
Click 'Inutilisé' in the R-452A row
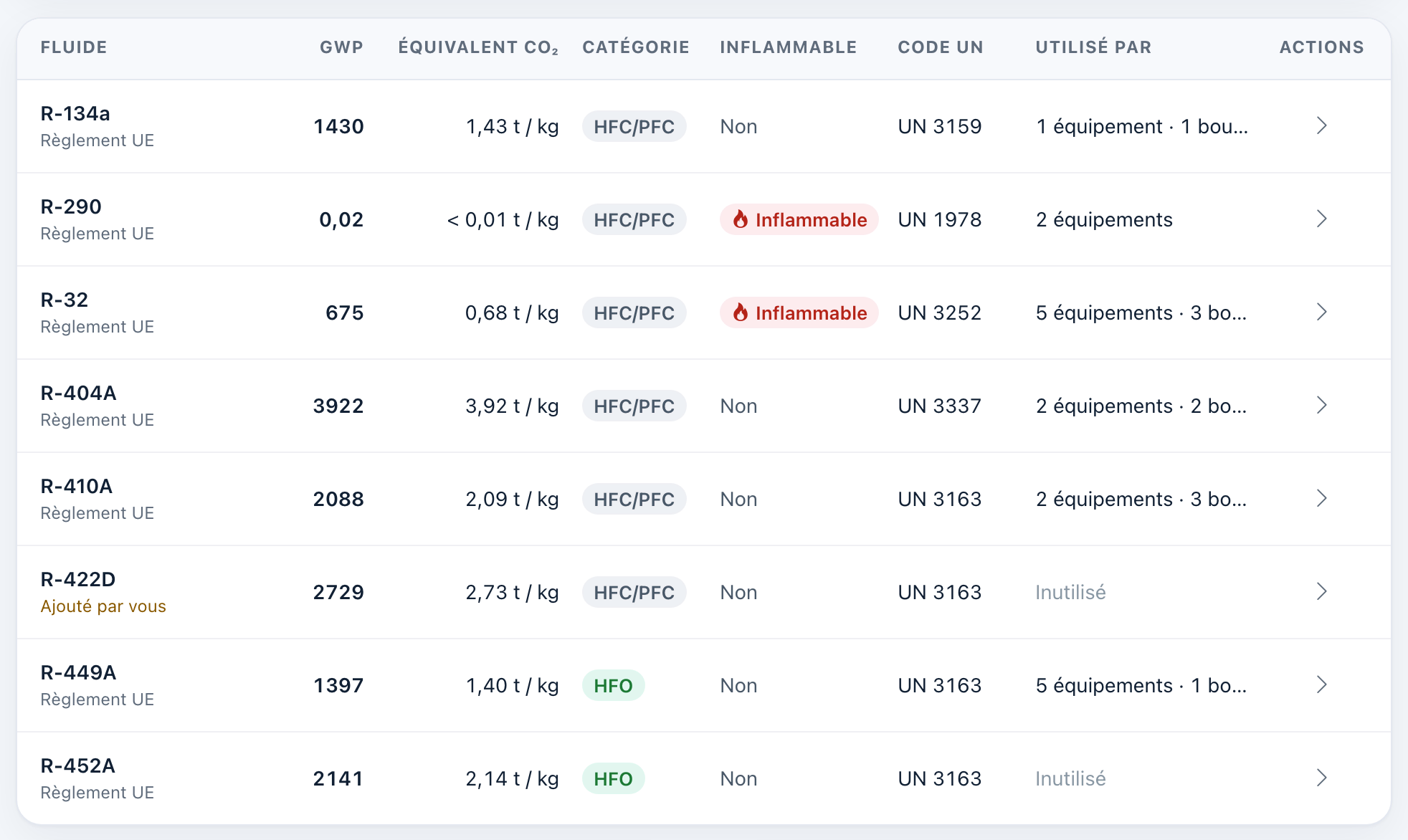coord(1070,778)
